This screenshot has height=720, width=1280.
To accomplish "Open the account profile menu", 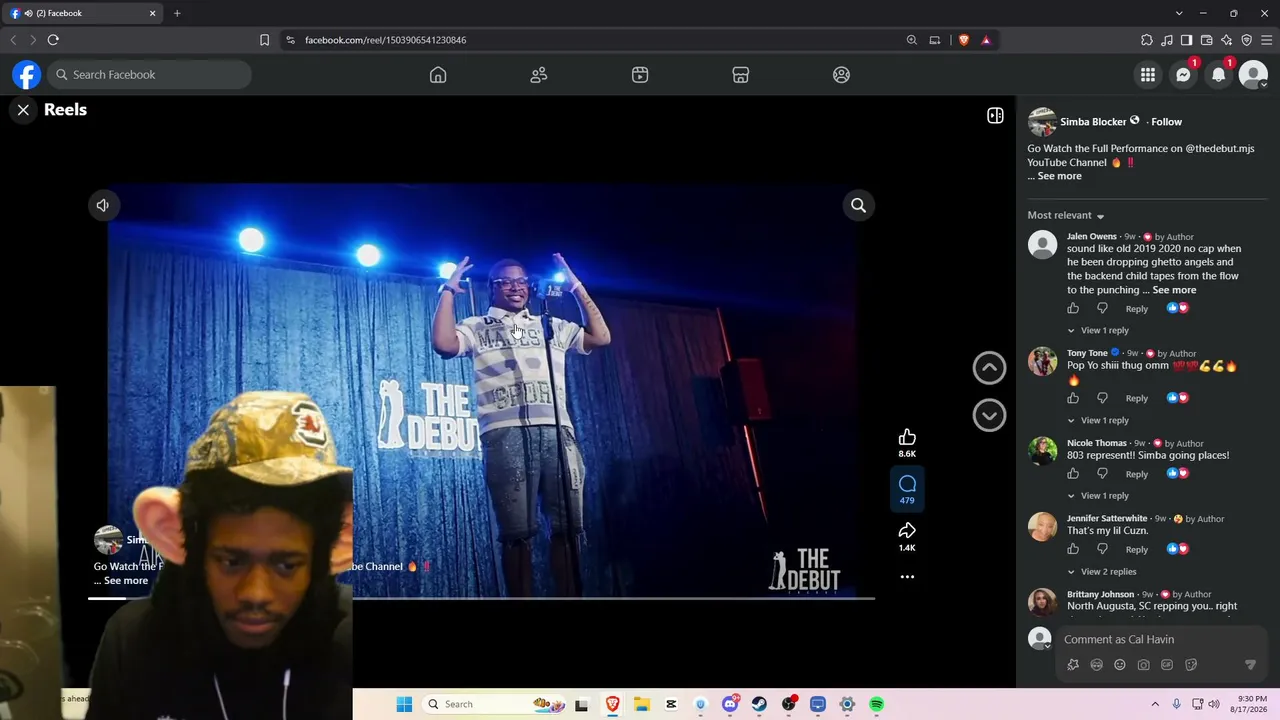I will [x=1253, y=75].
